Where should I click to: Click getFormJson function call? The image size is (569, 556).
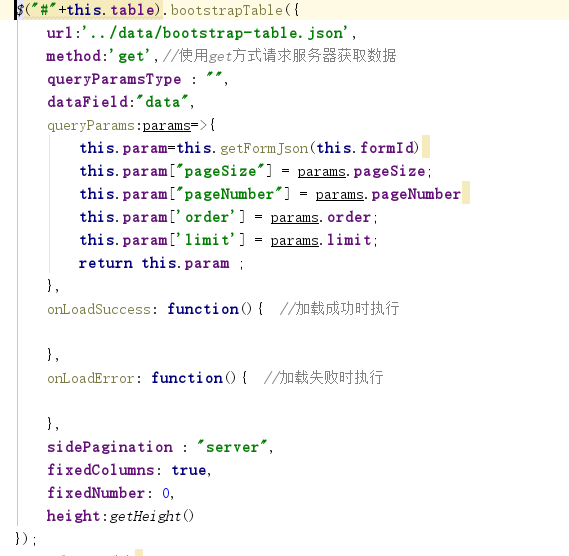(x=264, y=148)
